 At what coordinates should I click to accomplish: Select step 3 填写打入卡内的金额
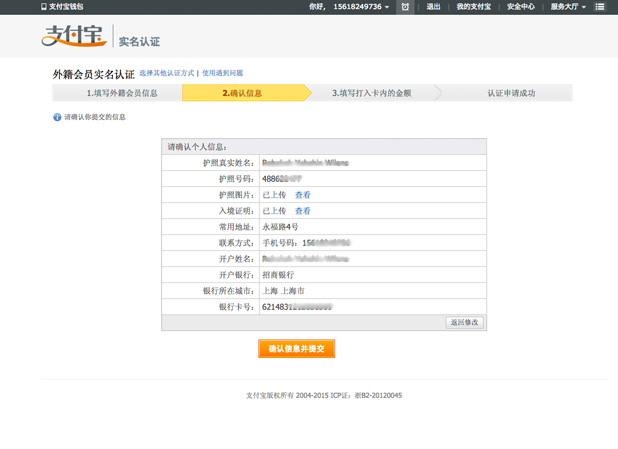(x=371, y=93)
